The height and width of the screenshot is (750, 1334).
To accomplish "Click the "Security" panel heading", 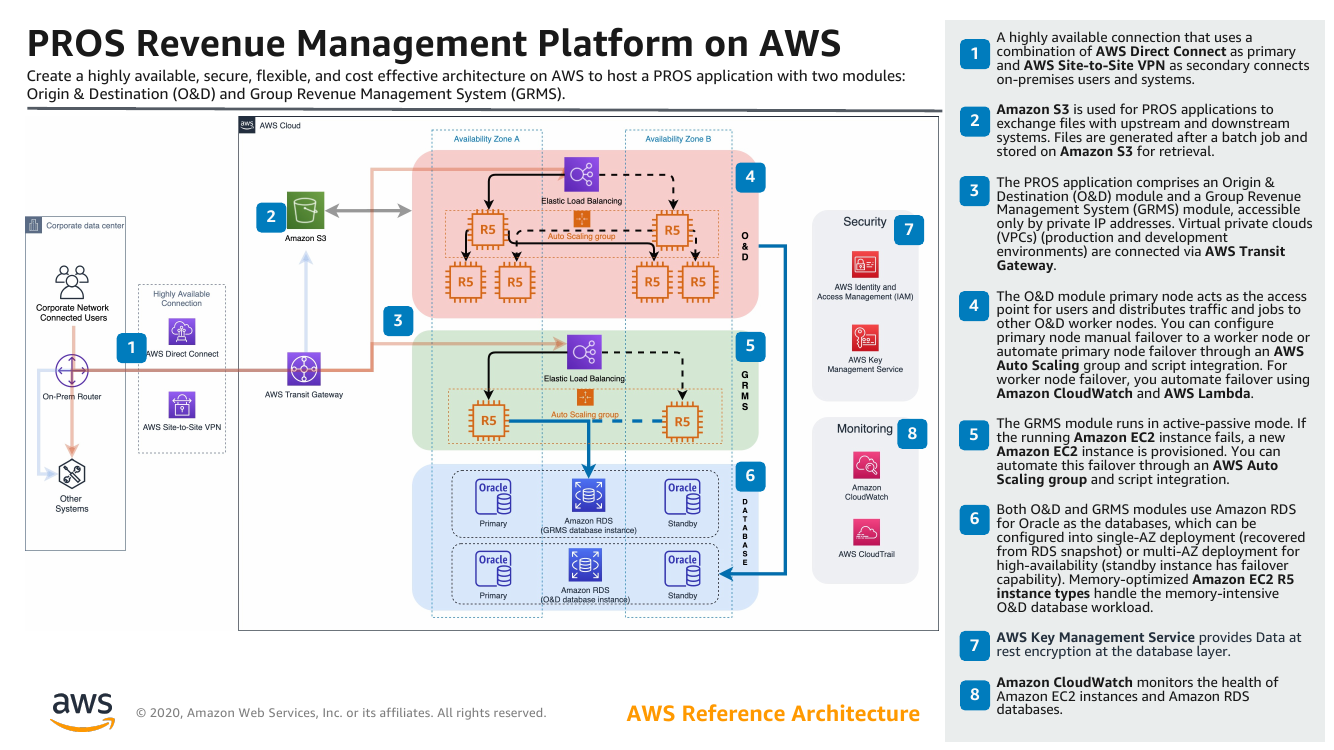I will (865, 222).
